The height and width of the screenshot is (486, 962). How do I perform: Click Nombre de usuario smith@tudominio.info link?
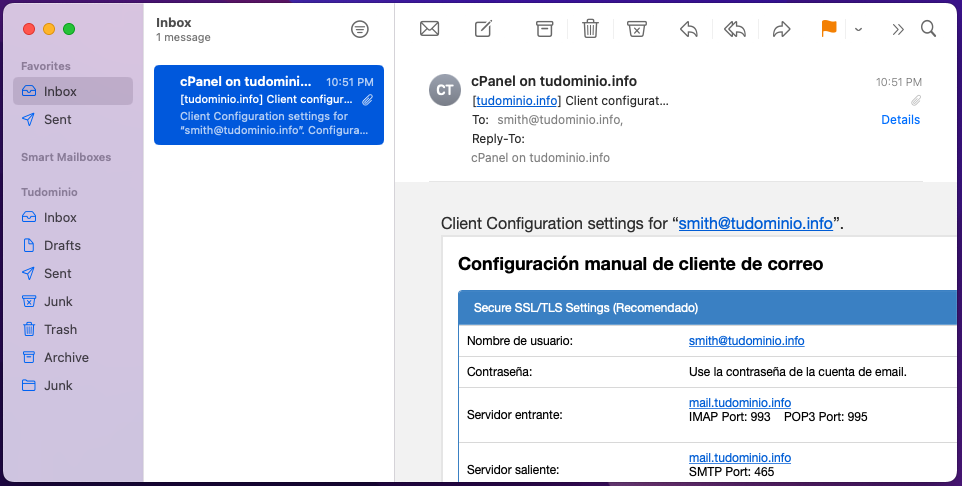click(x=746, y=341)
